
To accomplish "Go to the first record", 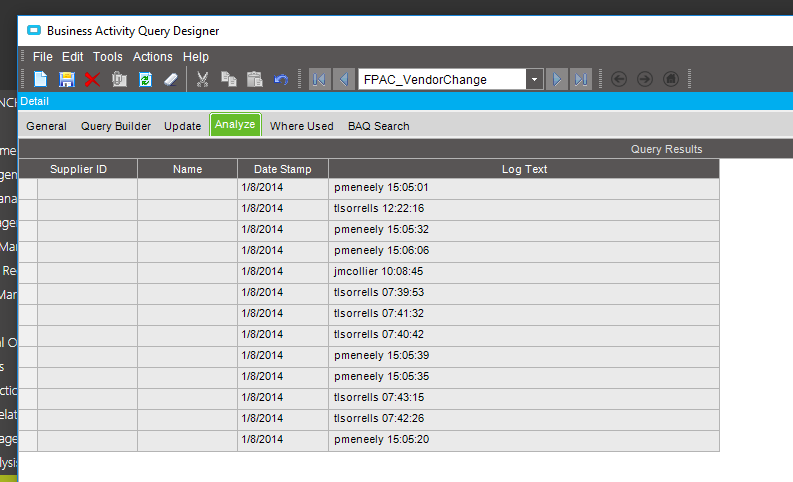I will (320, 79).
